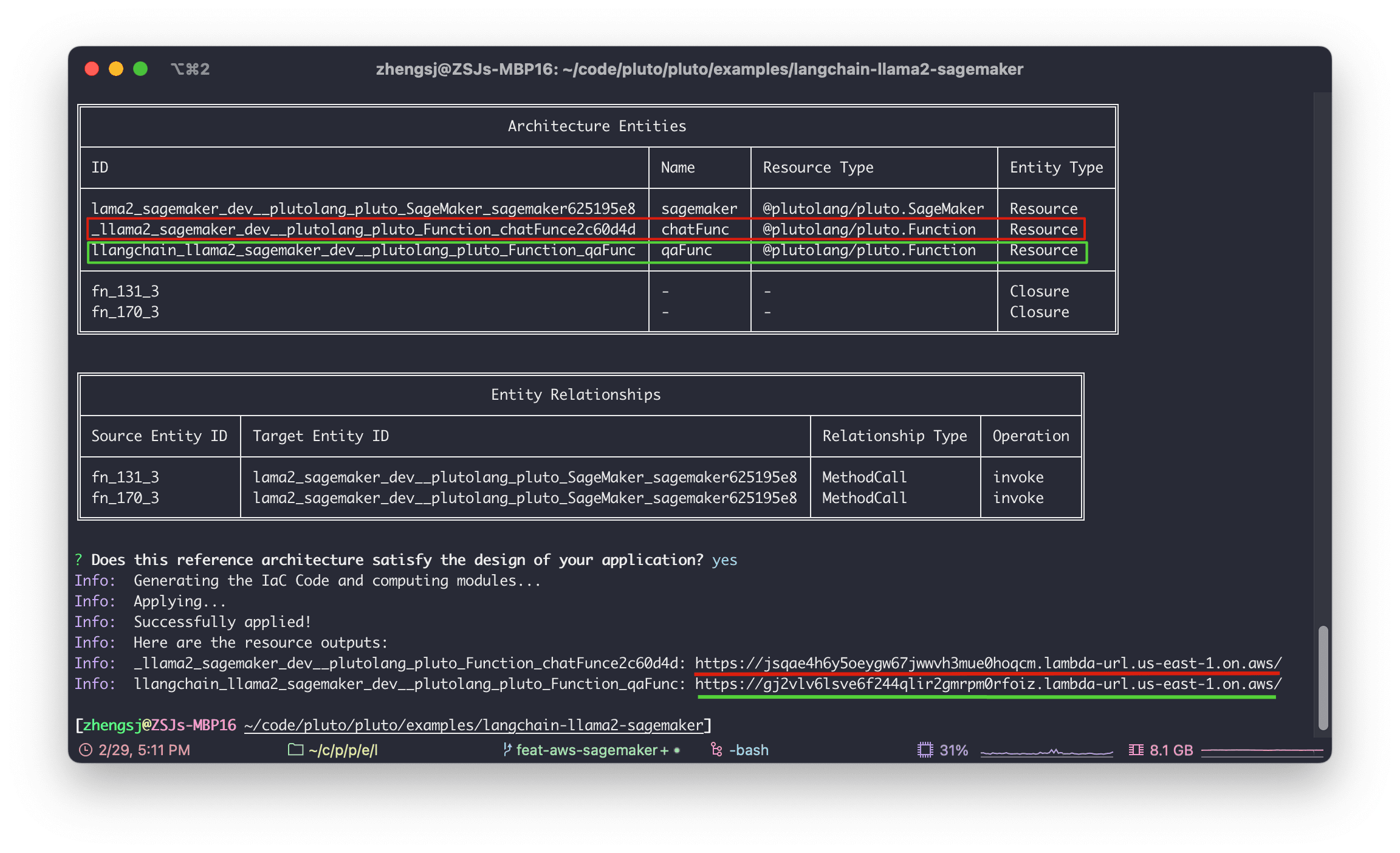Click the yellow minimize window button
This screenshot has width=1400, height=853.
pos(116,69)
